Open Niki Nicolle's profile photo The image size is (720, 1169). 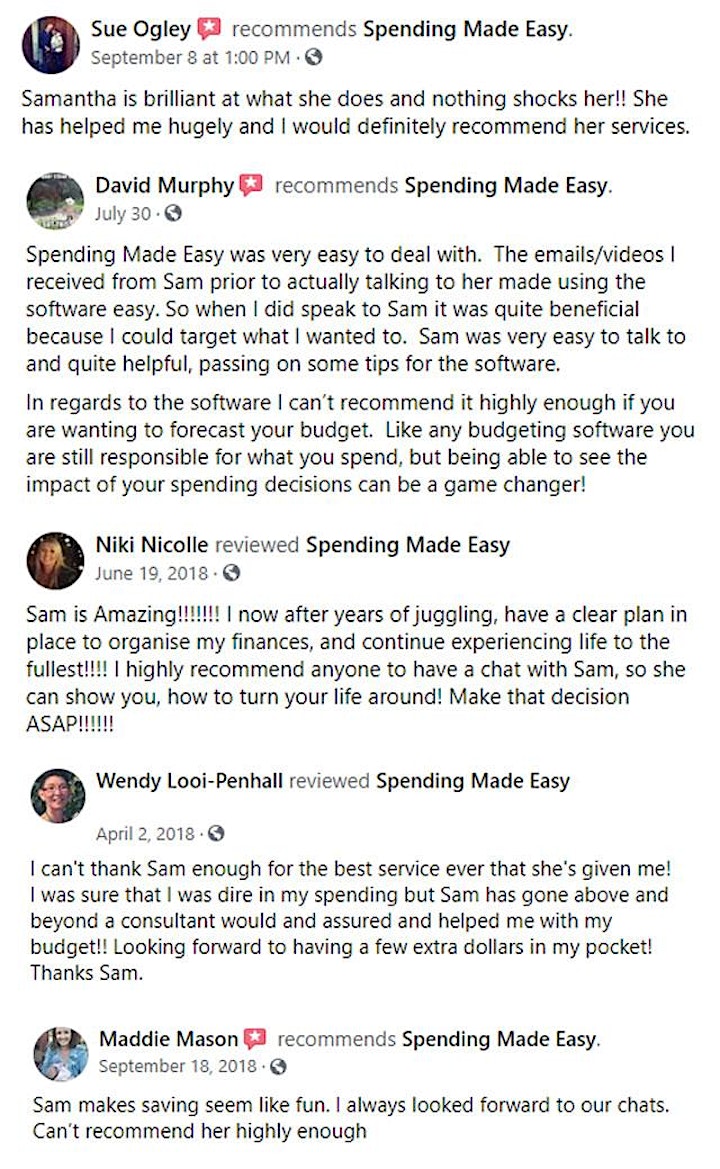click(x=55, y=561)
